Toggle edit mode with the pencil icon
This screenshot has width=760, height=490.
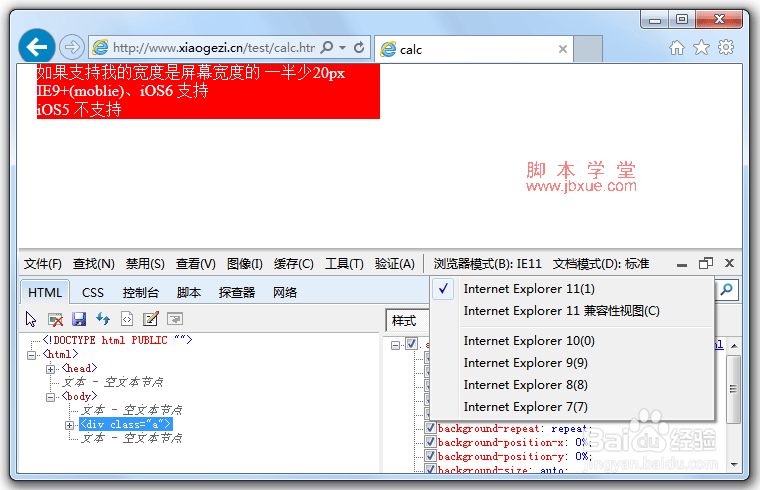151,319
